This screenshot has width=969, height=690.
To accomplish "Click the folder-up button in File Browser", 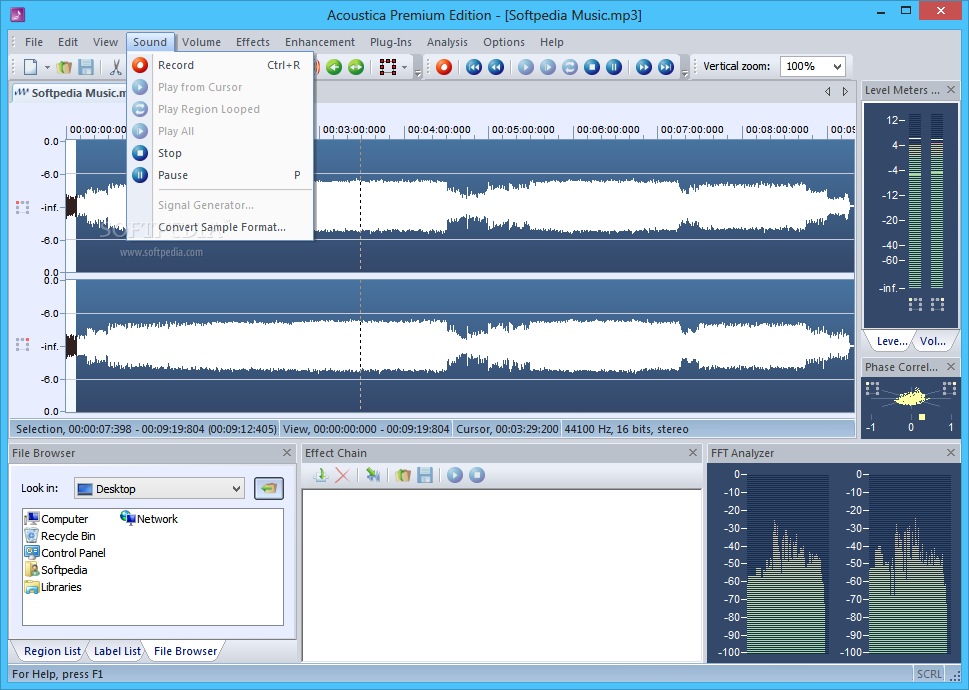I will pos(269,488).
